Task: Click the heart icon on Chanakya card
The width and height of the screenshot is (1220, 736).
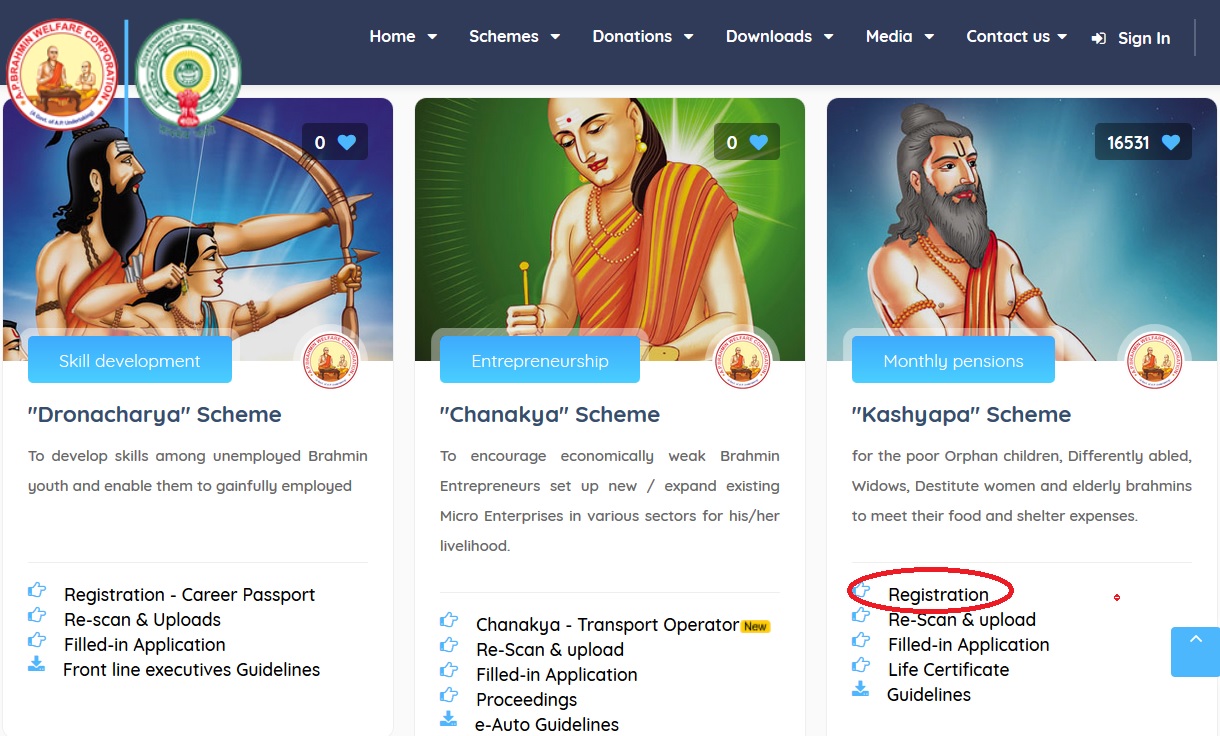Action: [759, 142]
